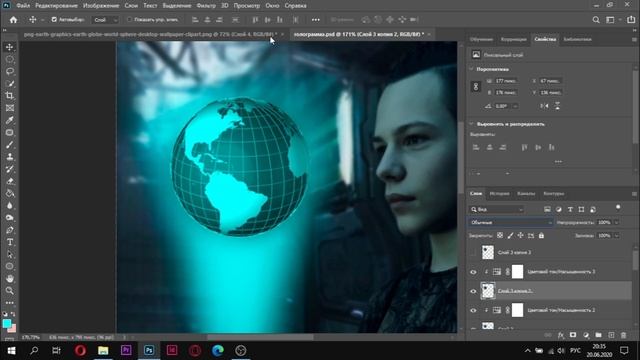Click the foreground cyan color swatch
Viewport: 640px width, 360px height.
coord(7,324)
